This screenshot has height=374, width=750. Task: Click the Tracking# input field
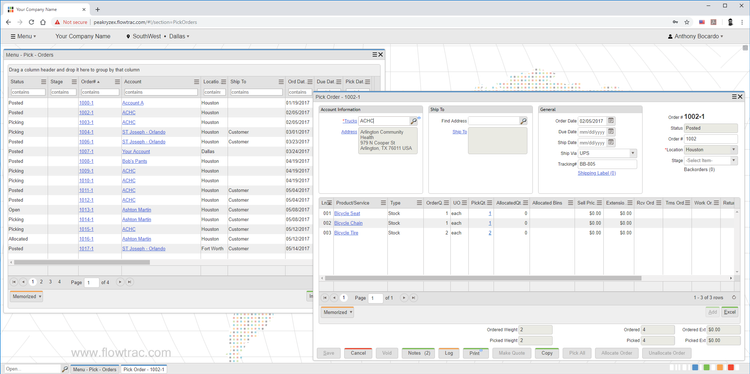(607, 164)
